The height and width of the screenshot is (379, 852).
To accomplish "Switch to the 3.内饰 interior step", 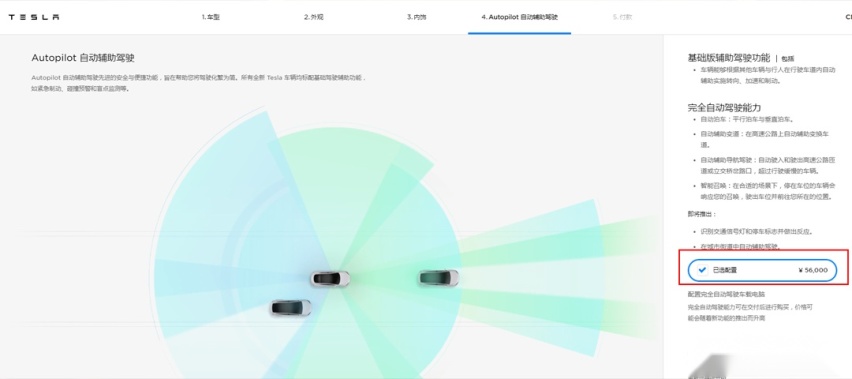I will [417, 17].
